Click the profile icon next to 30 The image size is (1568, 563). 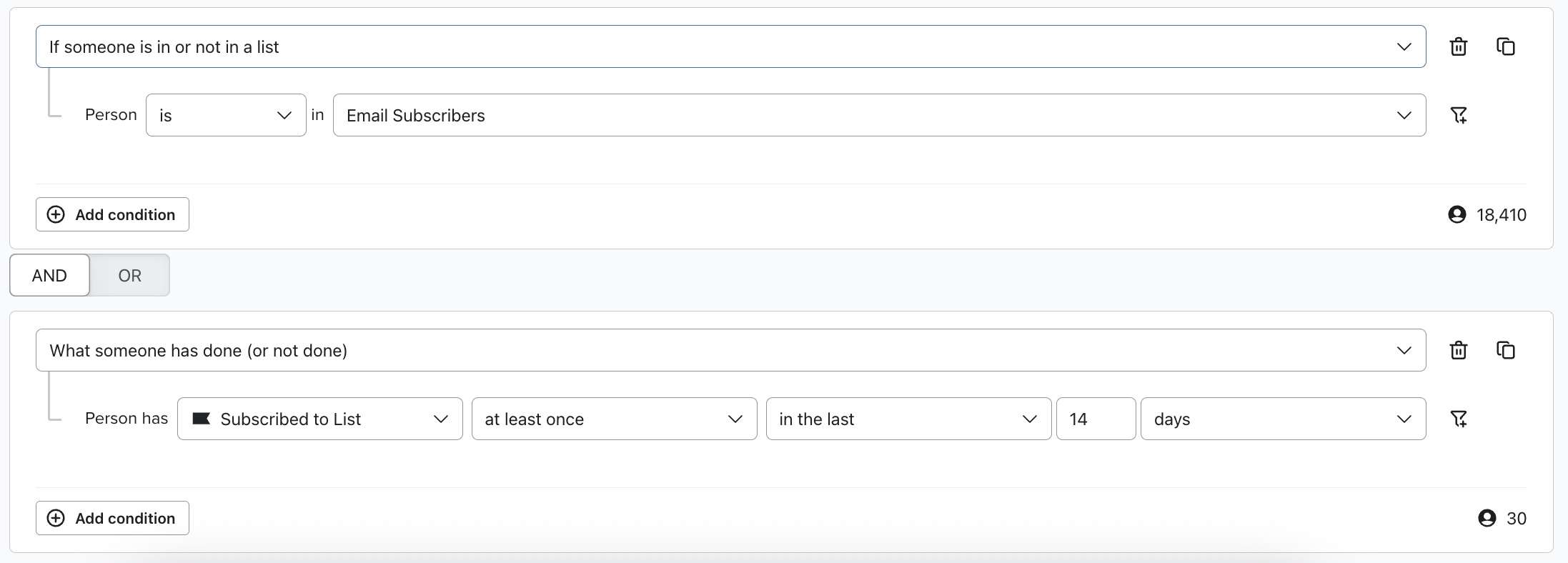tap(1487, 518)
